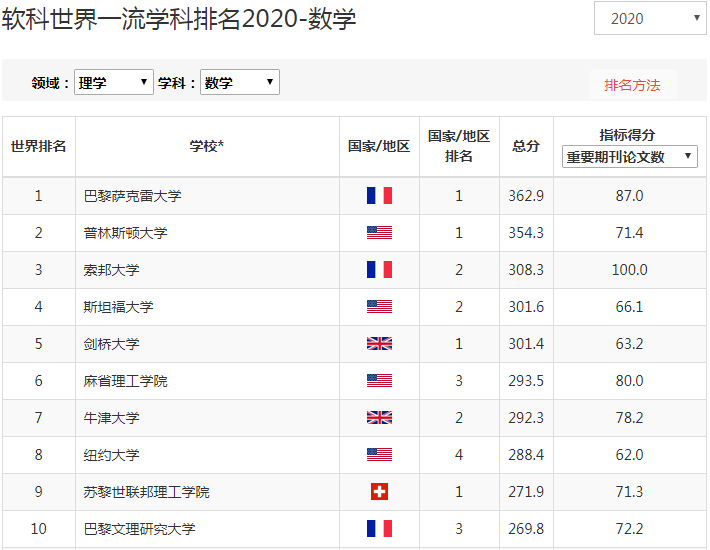The height and width of the screenshot is (550, 710).
Task: Click the total score 269.8
Action: point(526,528)
